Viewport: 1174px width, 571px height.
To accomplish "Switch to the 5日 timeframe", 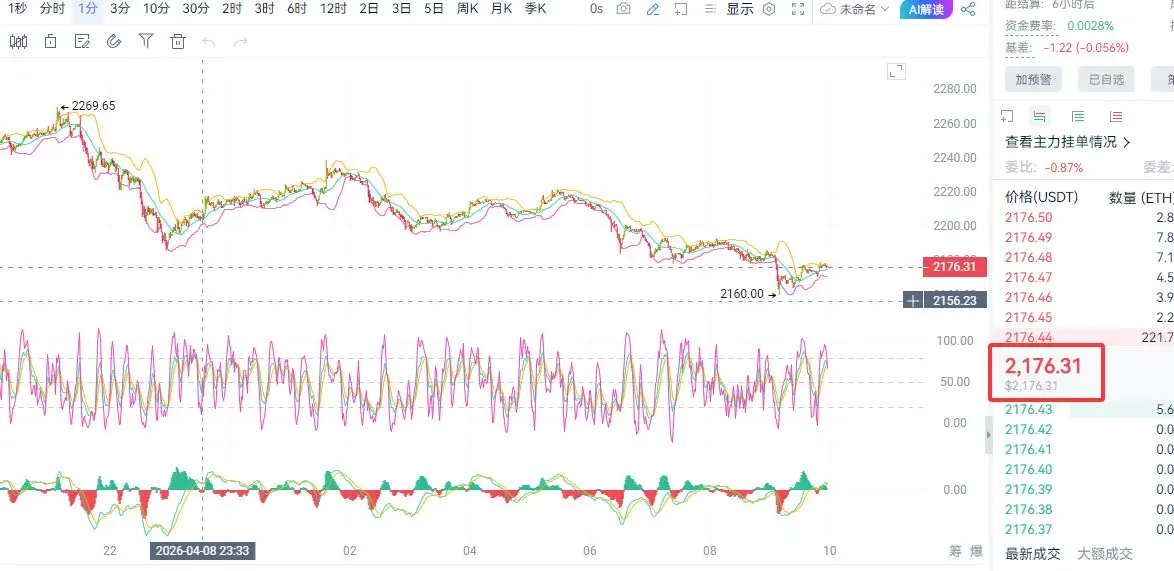I will pyautogui.click(x=434, y=9).
